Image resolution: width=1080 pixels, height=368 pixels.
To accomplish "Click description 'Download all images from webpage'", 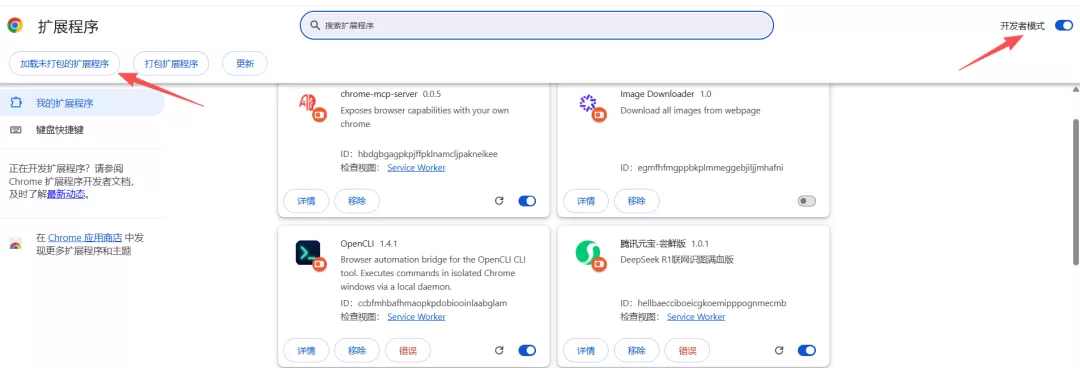I will [690, 110].
